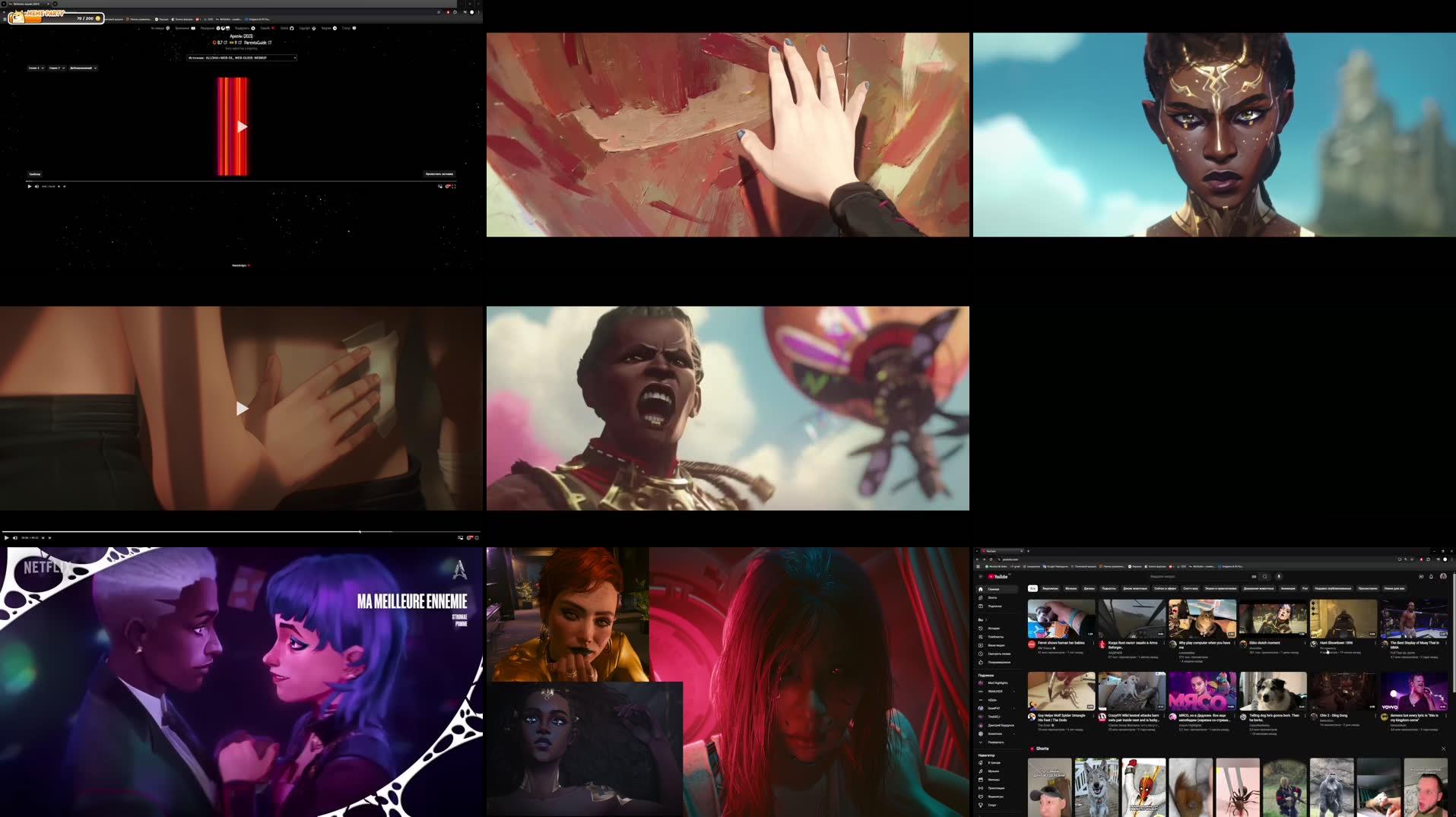Open 'Ferret shows human her babies' video title
Viewport: 1456px width, 817px height.
[x=1061, y=643]
